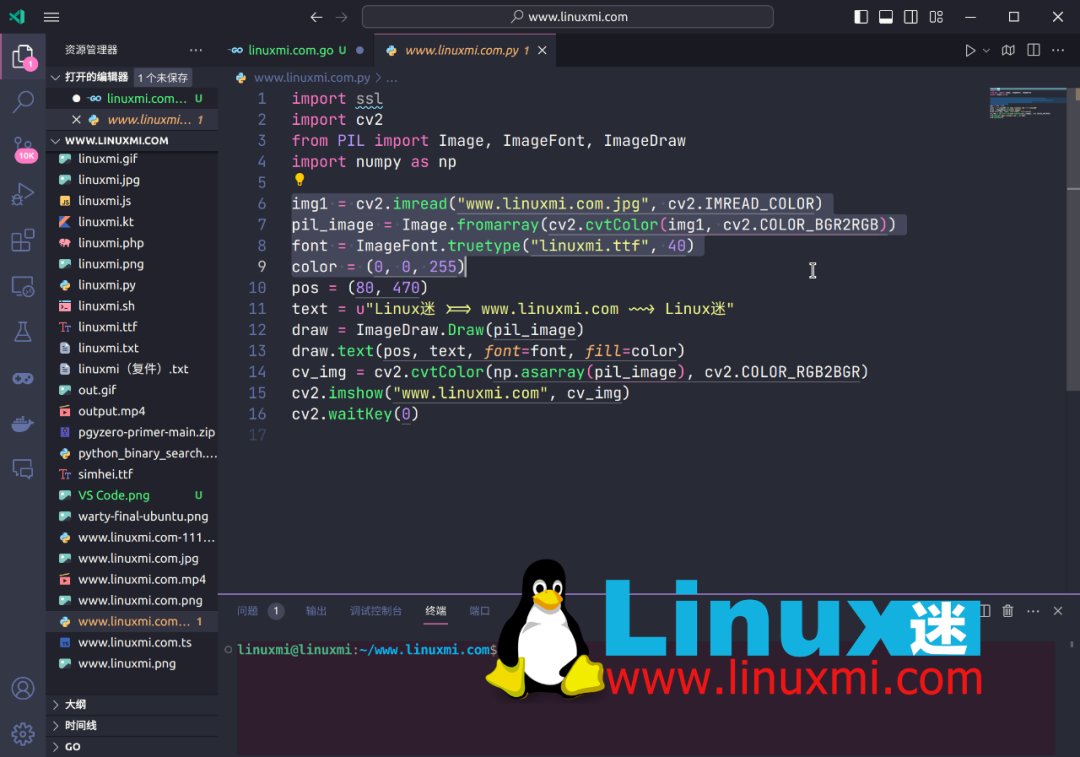Viewport: 1080px width, 757px height.
Task: Toggle primary side bar visibility
Action: (x=861, y=17)
